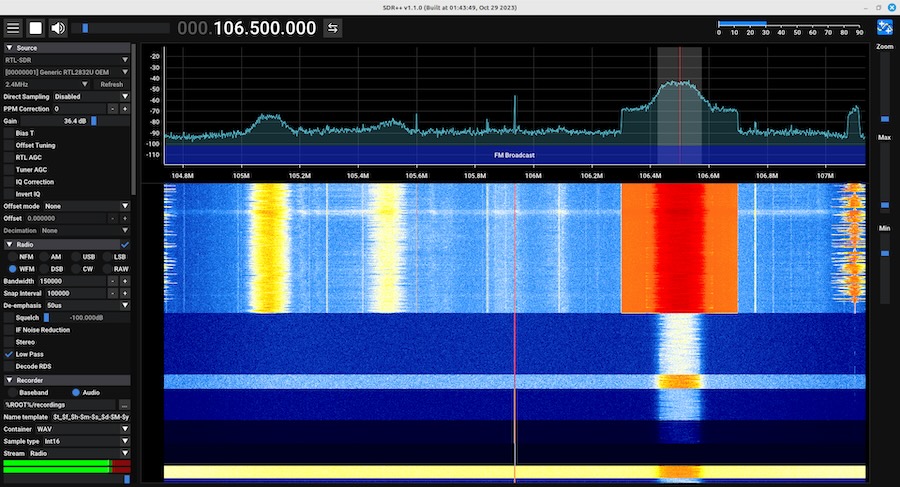Open the Container WAV dropdown
The image size is (900, 487).
82,429
